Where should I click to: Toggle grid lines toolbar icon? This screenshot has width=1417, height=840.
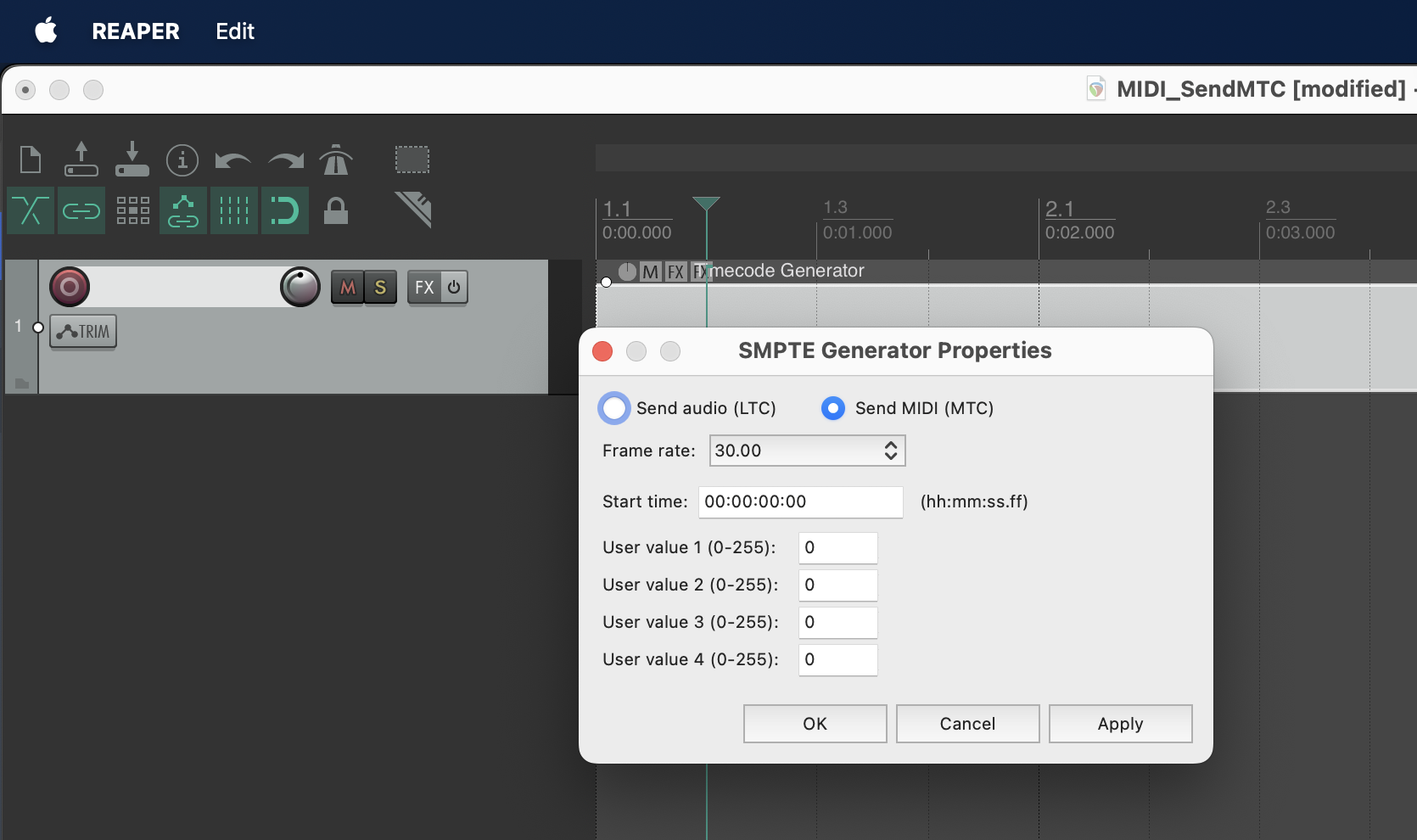pyautogui.click(x=234, y=210)
